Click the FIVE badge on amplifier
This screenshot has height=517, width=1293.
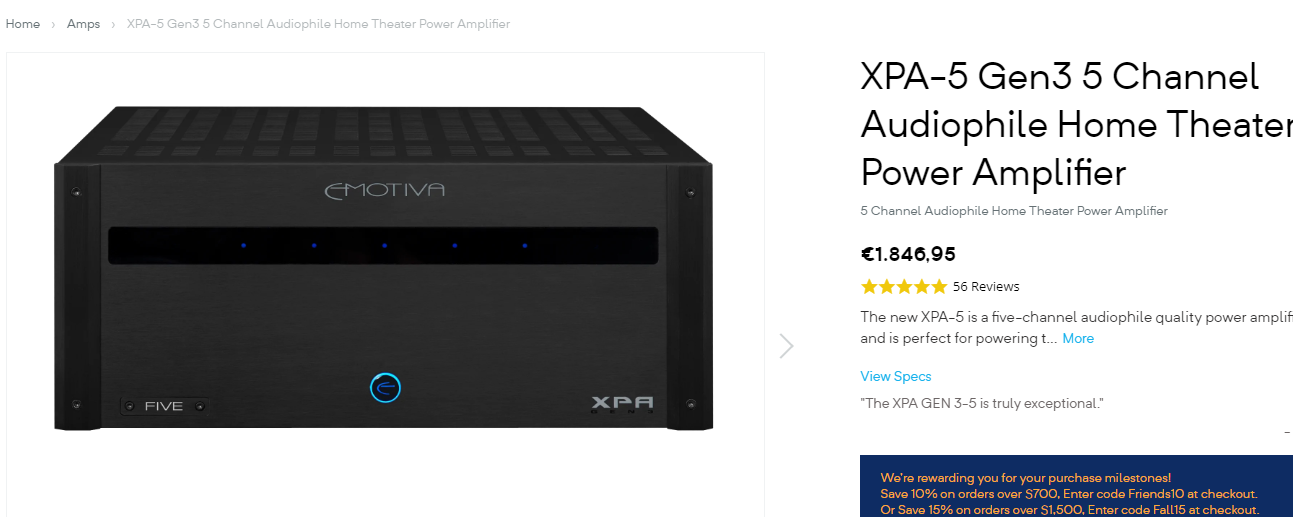pos(163,406)
